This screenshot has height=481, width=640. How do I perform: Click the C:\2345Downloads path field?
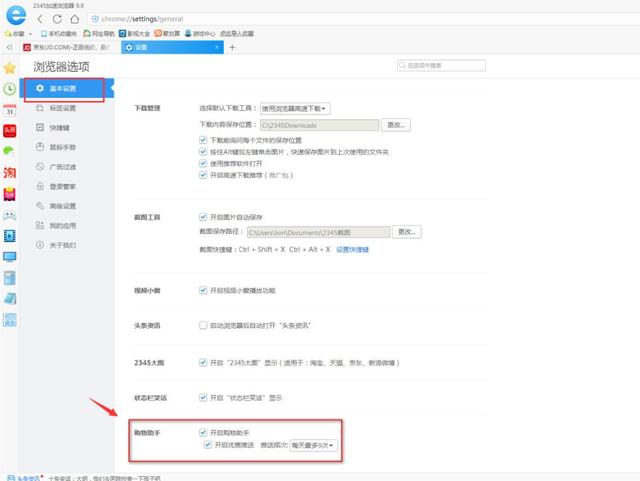320,125
